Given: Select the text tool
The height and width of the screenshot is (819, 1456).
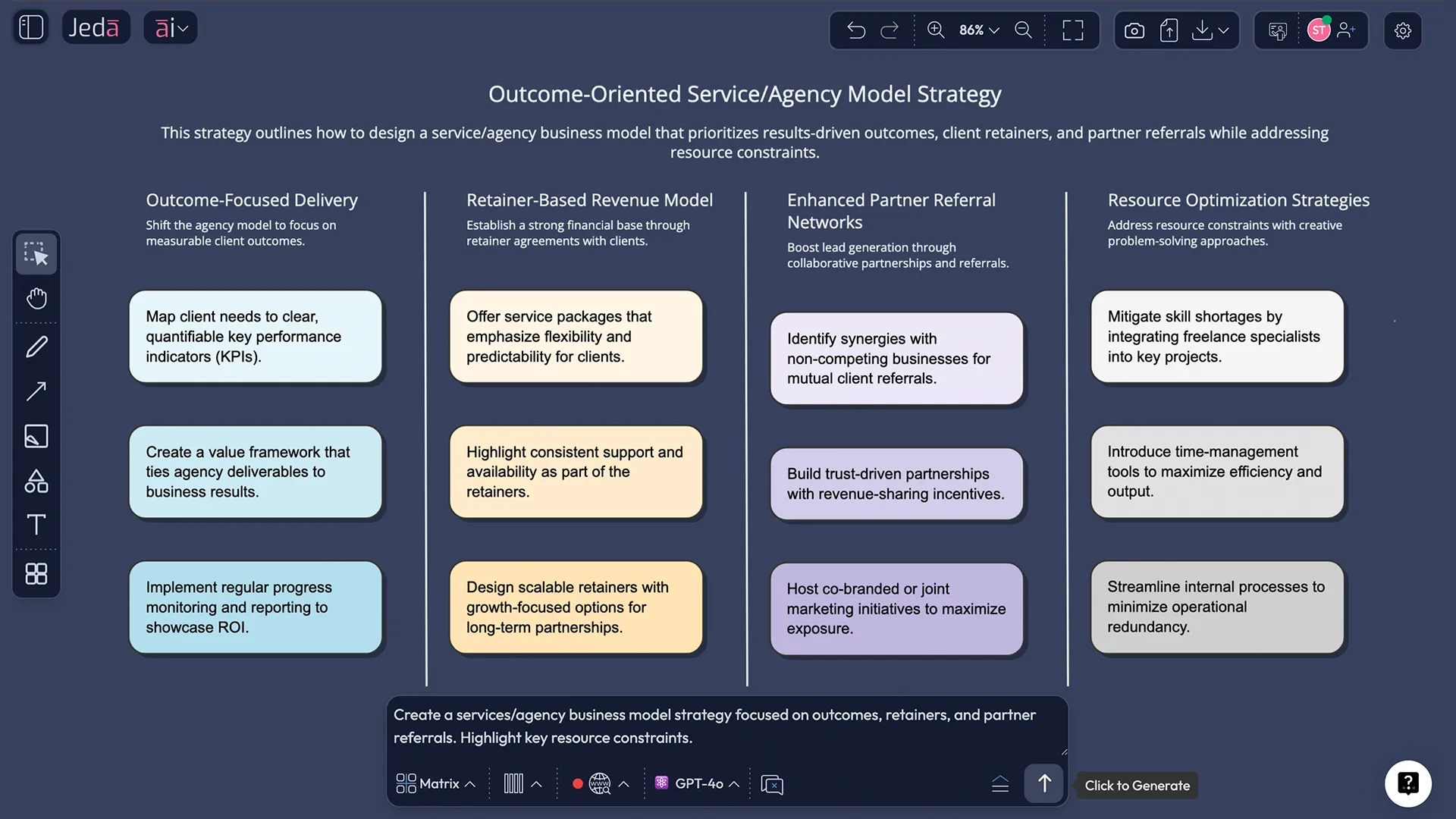Looking at the screenshot, I should tap(36, 525).
